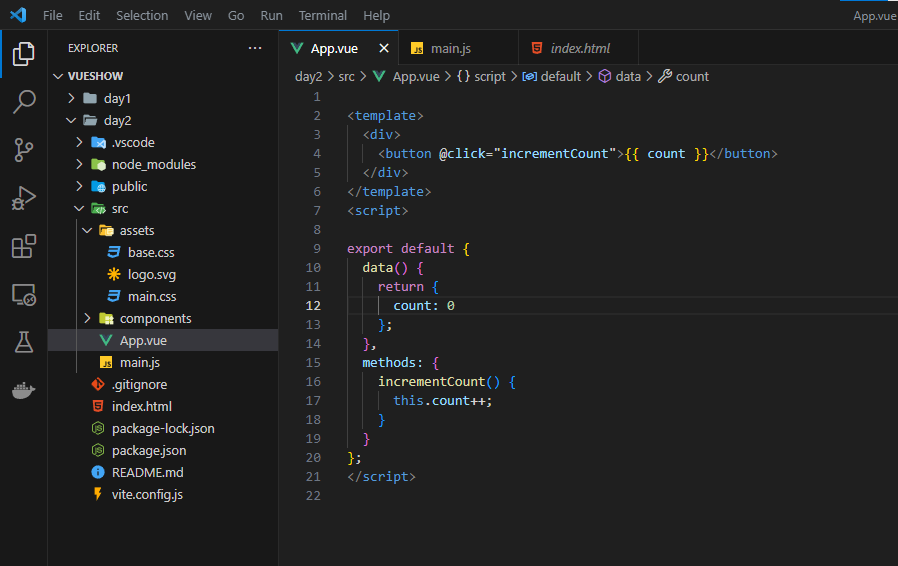898x566 pixels.
Task: Collapse the VUESHOW root folder
Action: (58, 76)
